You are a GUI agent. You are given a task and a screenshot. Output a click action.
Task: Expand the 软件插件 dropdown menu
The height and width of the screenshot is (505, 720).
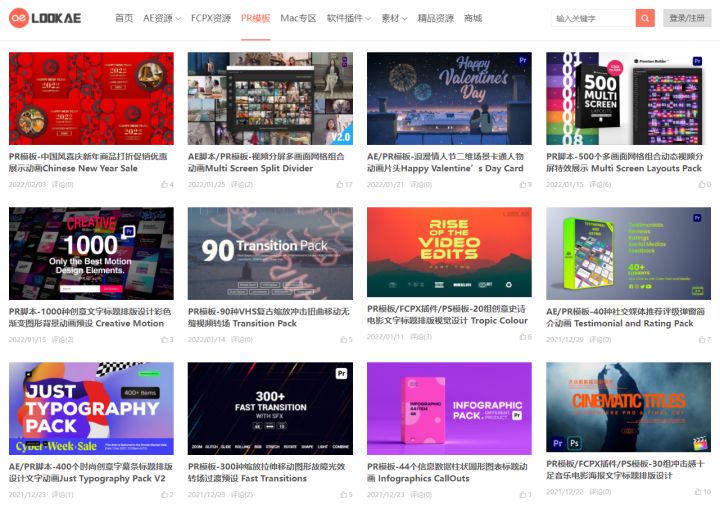348,18
